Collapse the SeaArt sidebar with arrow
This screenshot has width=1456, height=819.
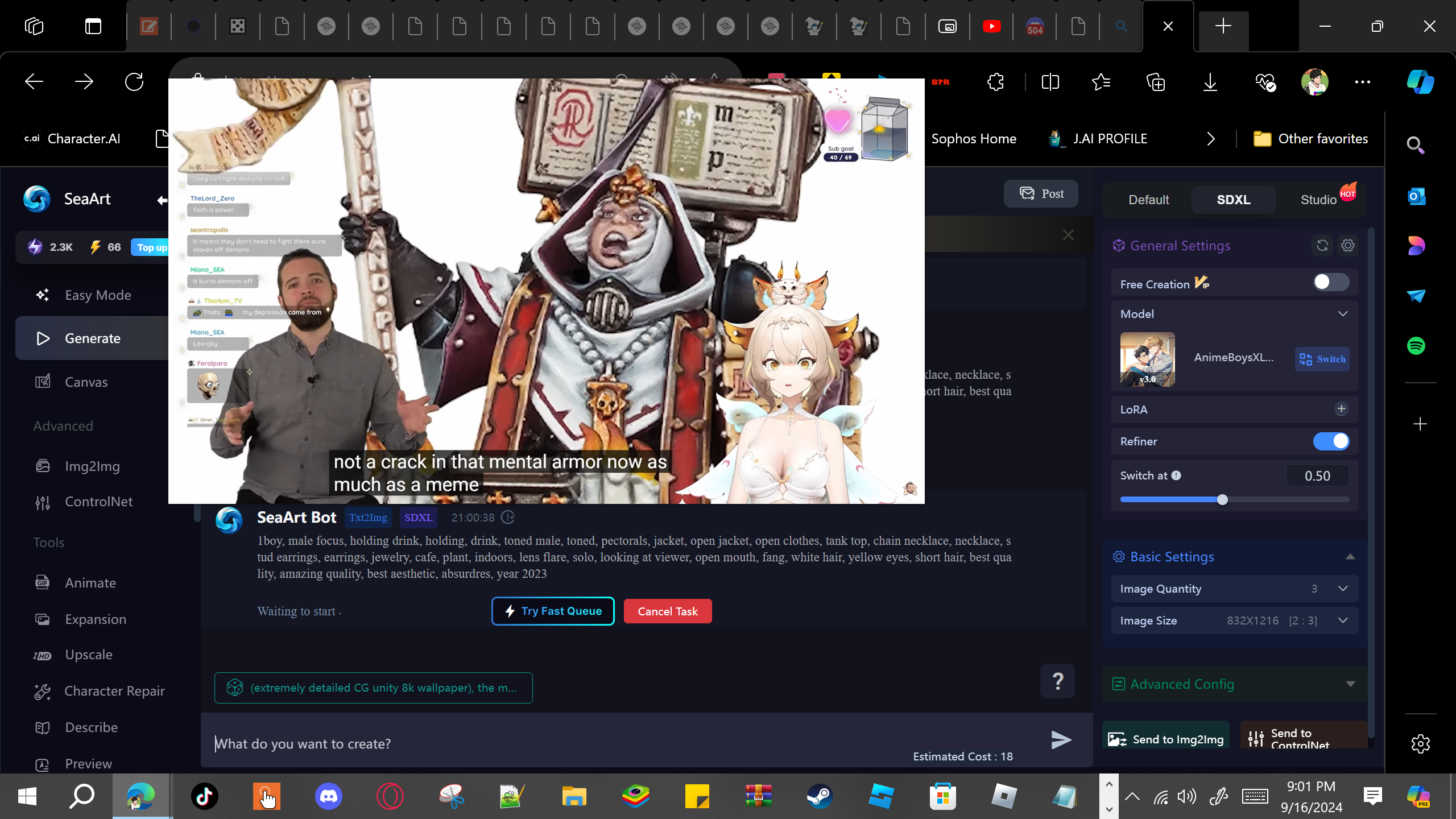click(x=162, y=200)
